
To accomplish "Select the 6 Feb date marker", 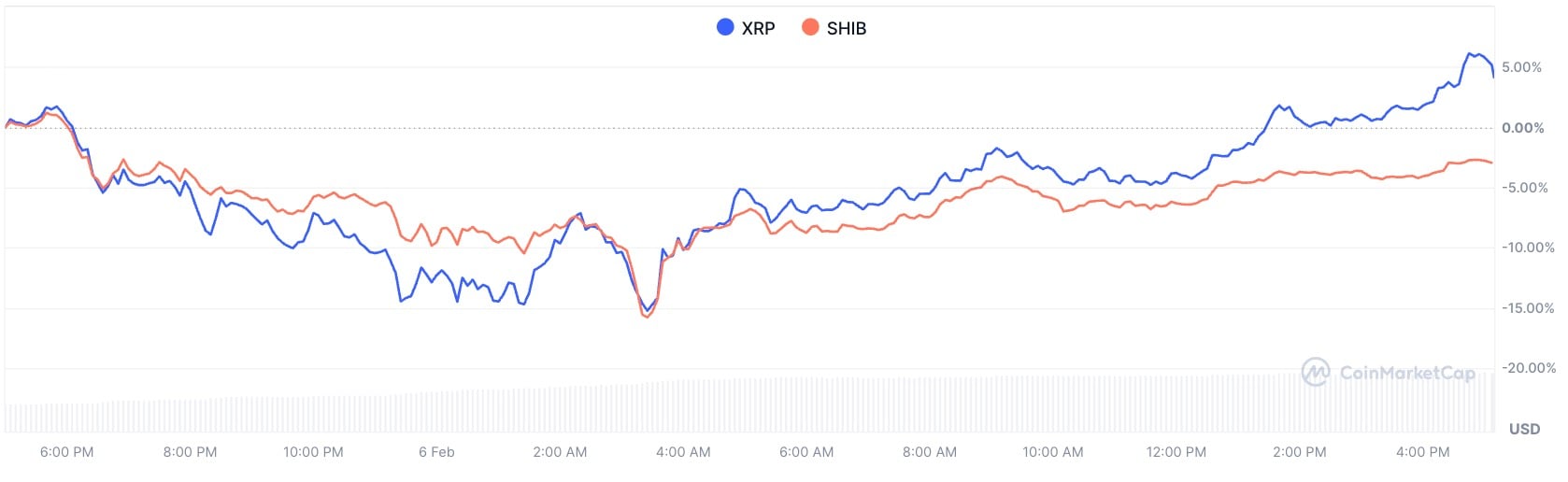I will [x=436, y=452].
